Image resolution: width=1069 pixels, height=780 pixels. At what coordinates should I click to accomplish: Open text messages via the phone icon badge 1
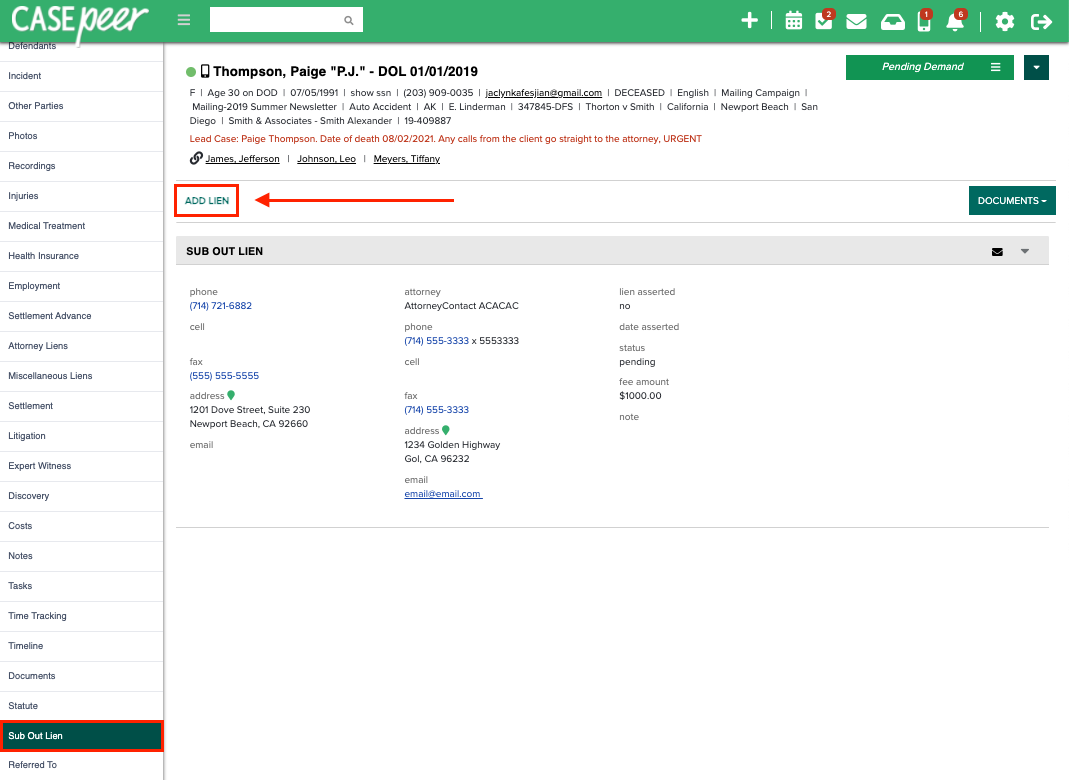pyautogui.click(x=922, y=19)
